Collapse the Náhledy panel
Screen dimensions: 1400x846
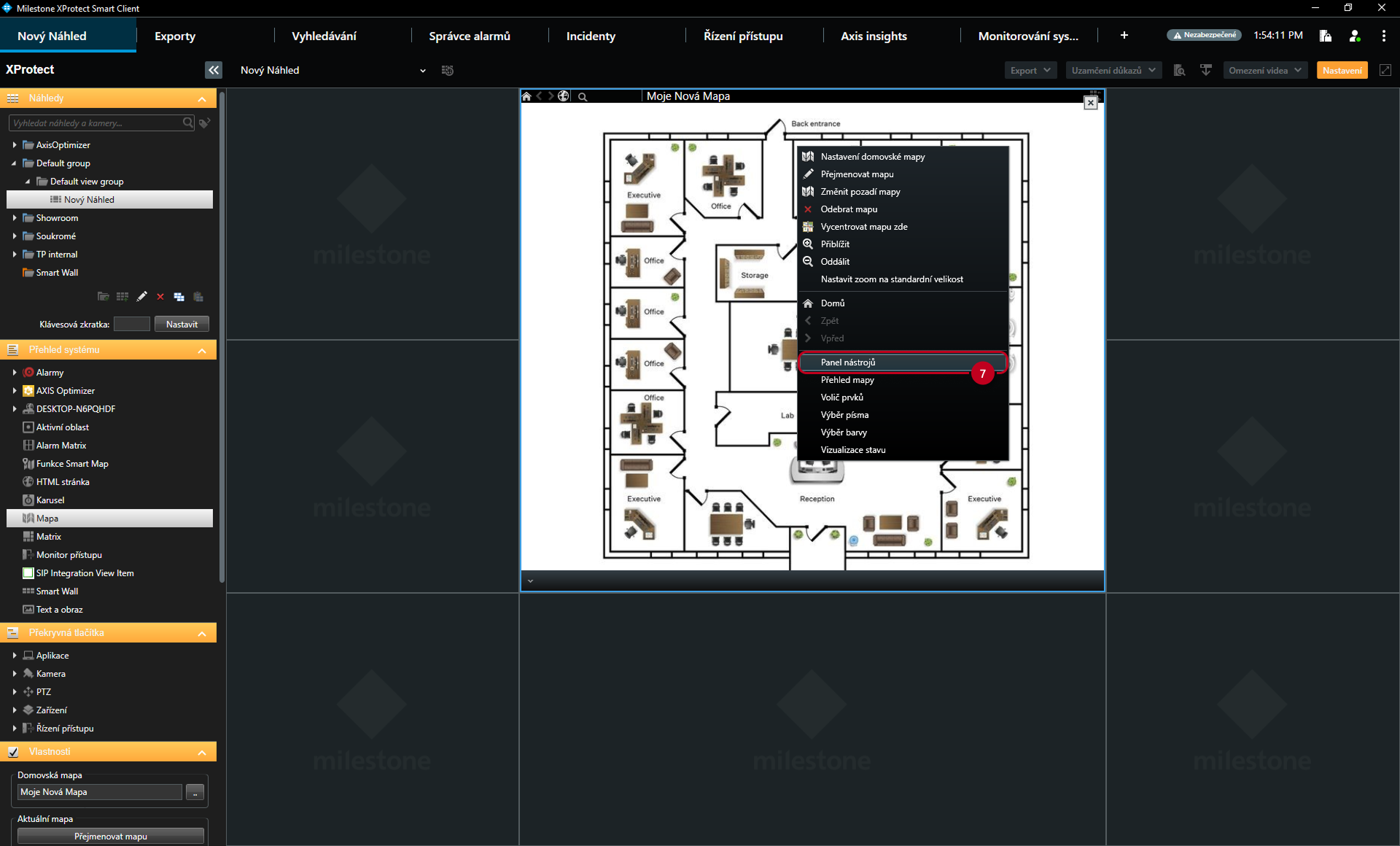(202, 98)
